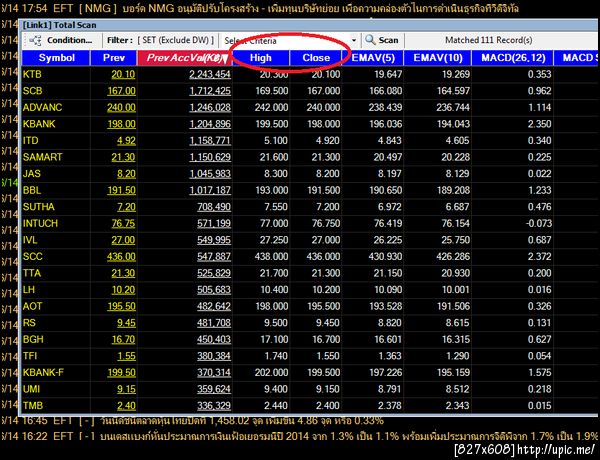Screen dimensions: 600x460
Task: Select the BBL symbol
Action: 32,190
